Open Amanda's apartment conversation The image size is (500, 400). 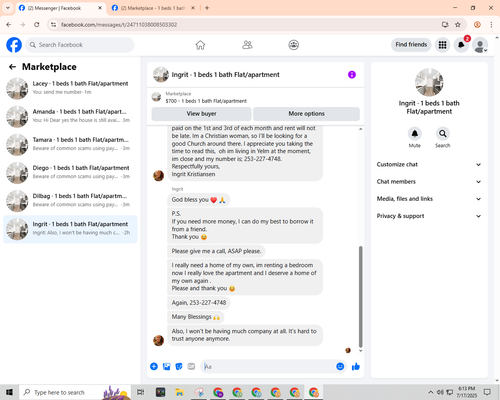point(70,116)
